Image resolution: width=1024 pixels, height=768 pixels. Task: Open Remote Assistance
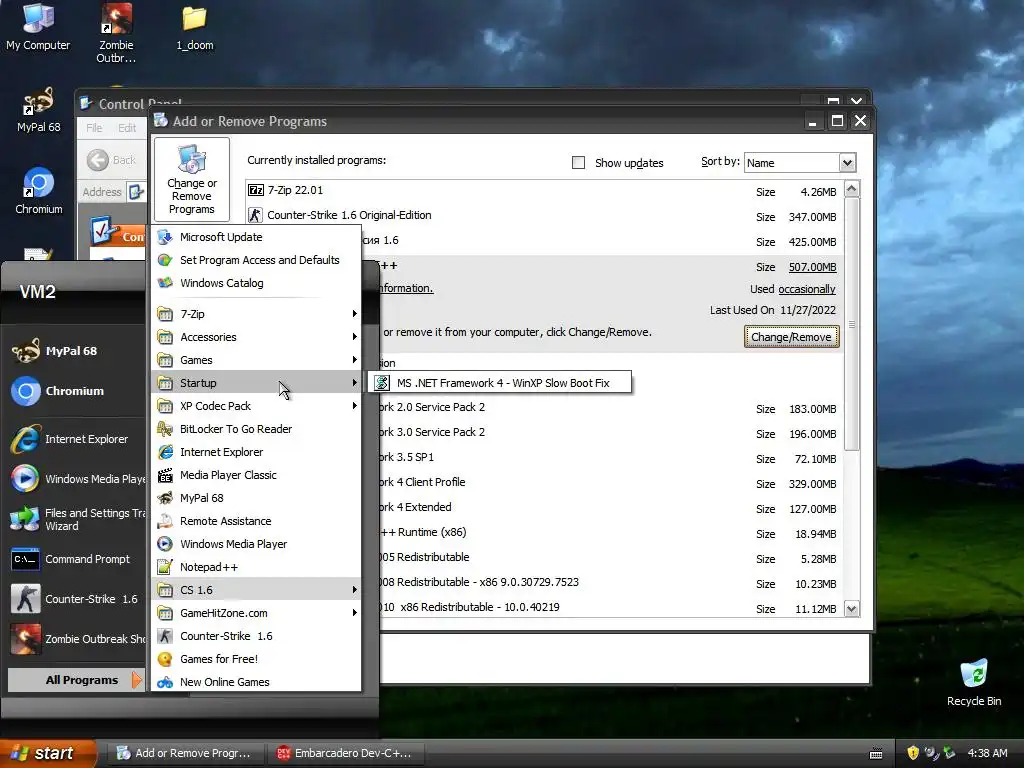point(256,521)
